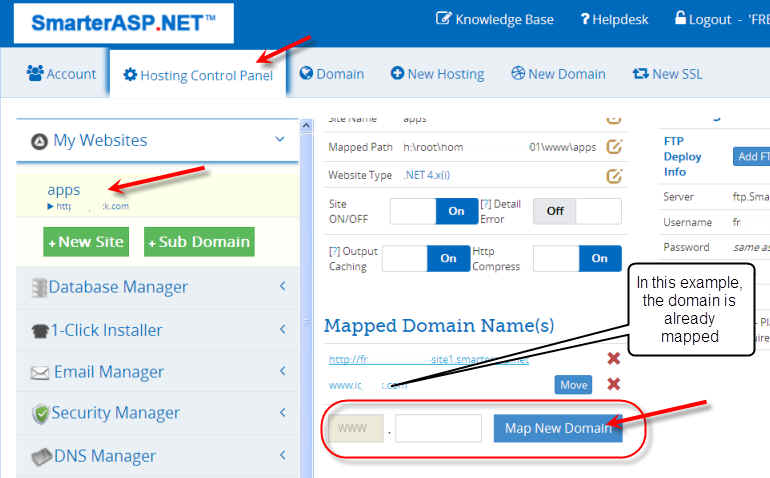The height and width of the screenshot is (478, 770).
Task: Click the New Domain globe icon
Action: [518, 73]
